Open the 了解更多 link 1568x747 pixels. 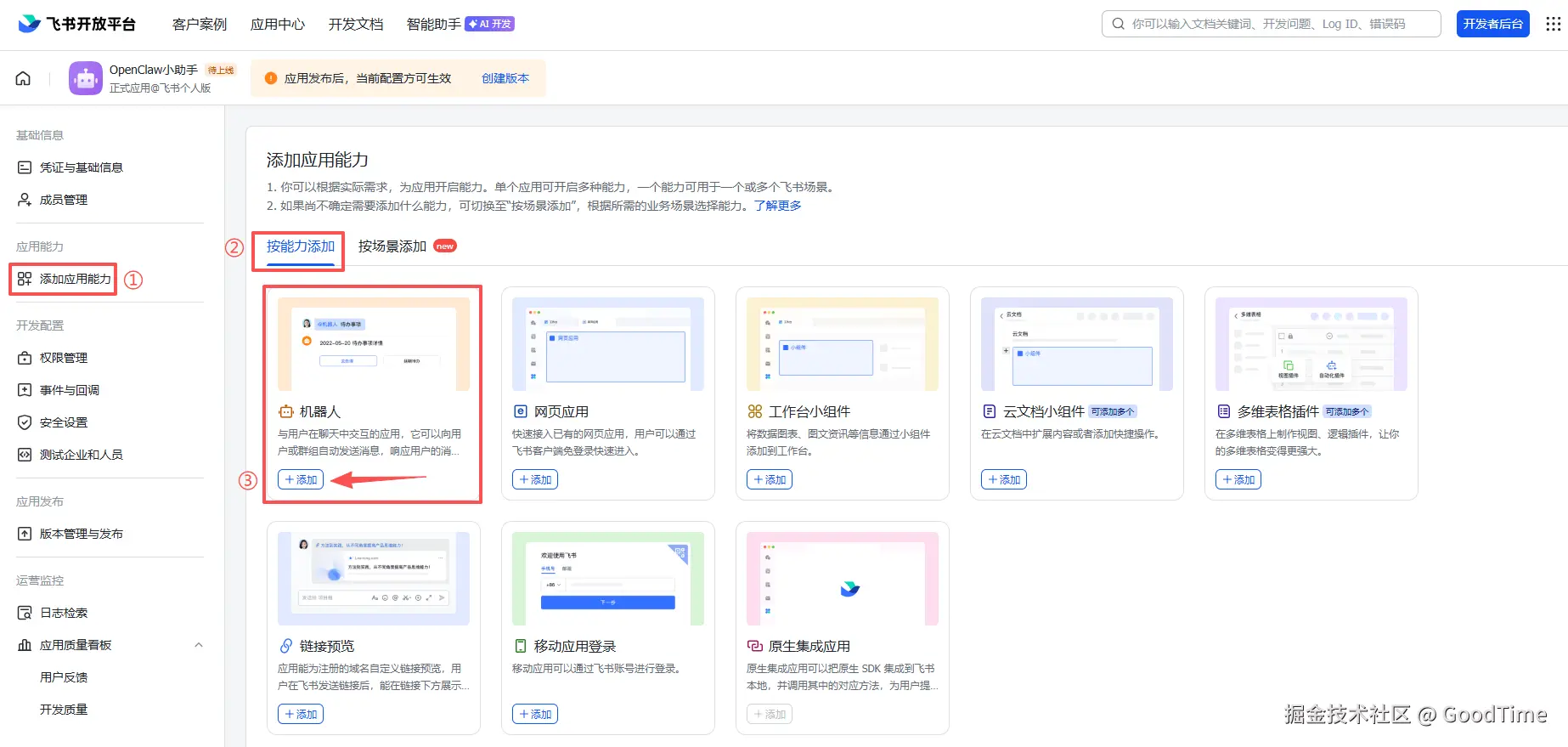[778, 206]
